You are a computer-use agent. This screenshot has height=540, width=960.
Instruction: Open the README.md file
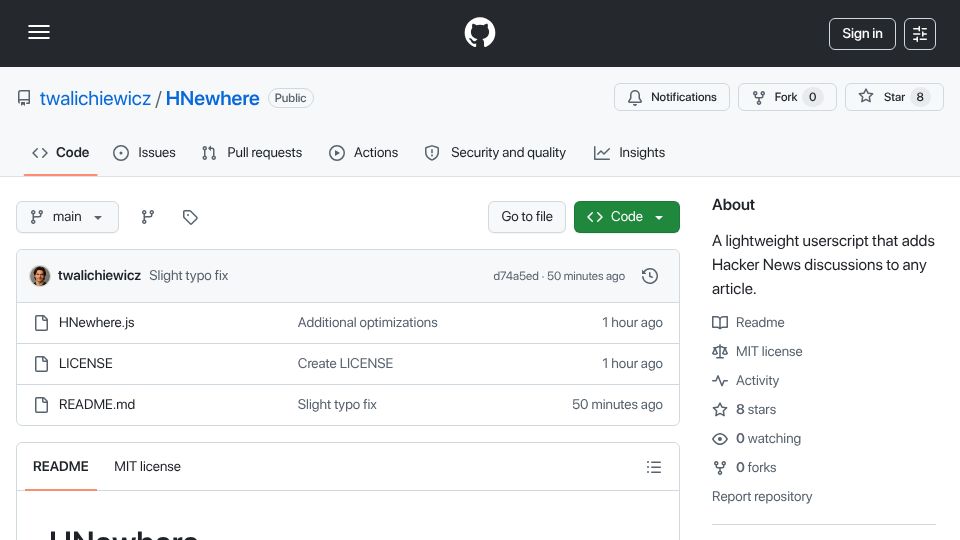tap(97, 405)
